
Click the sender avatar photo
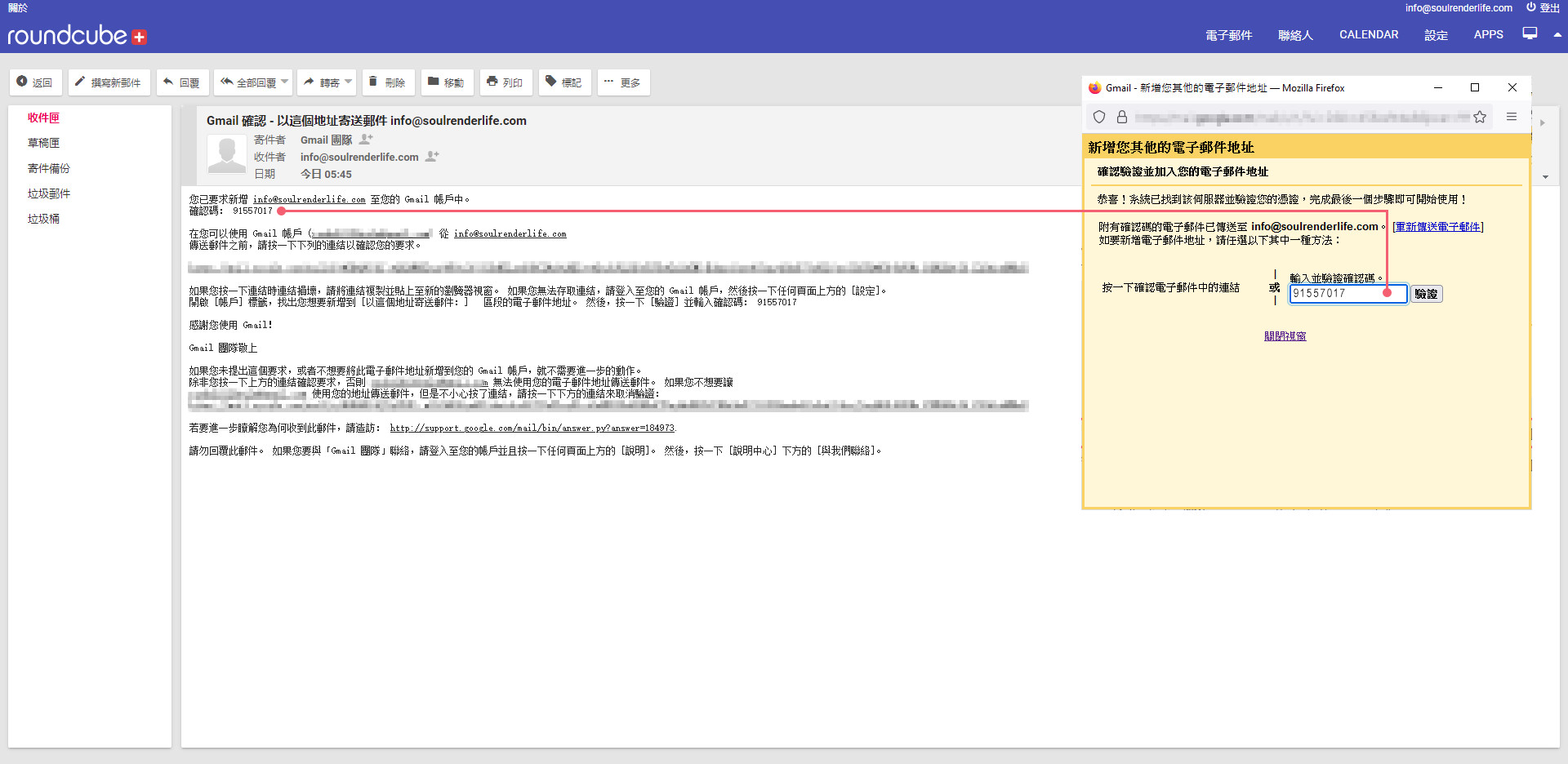[x=226, y=153]
